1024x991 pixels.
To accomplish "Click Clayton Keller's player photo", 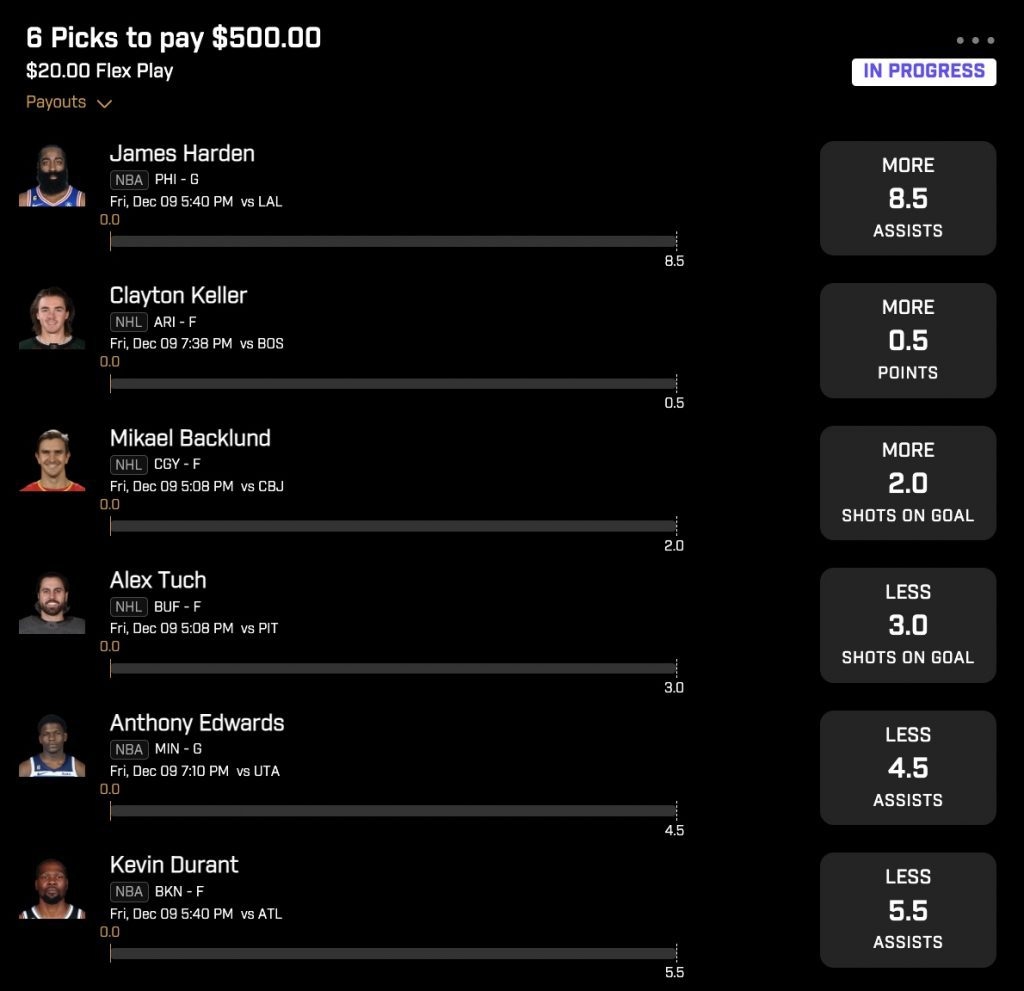I will pos(52,317).
